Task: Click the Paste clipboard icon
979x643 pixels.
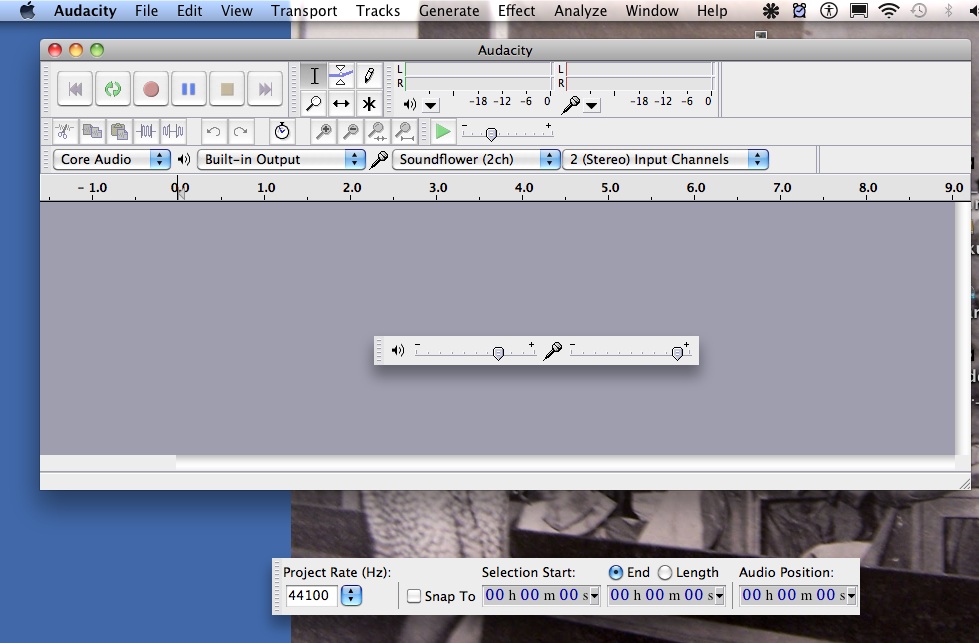Action: tap(119, 131)
